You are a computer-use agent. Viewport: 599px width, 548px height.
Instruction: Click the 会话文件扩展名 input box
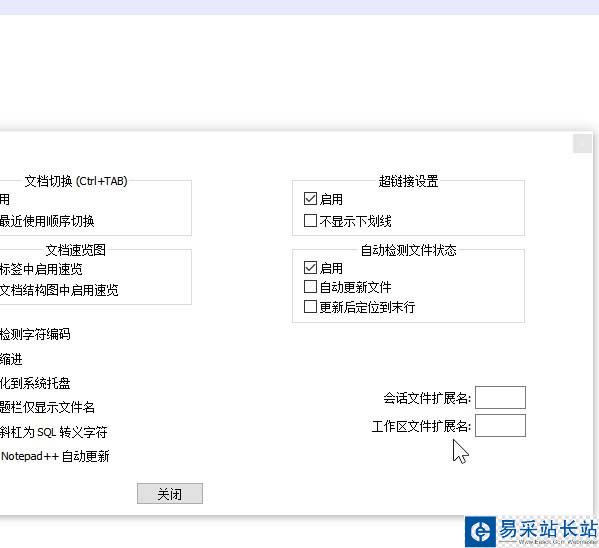coord(500,397)
